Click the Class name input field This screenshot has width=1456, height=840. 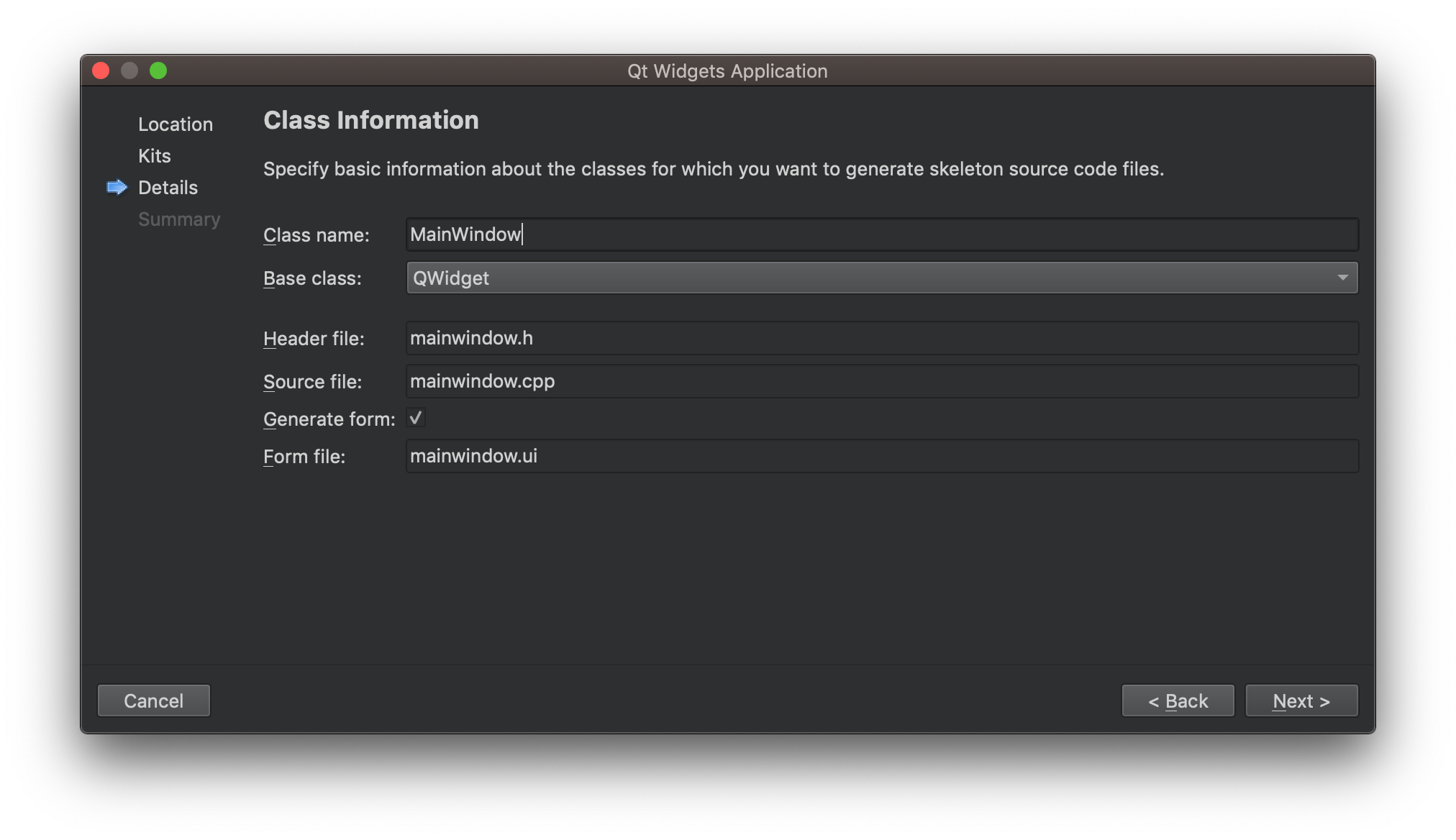coord(882,234)
